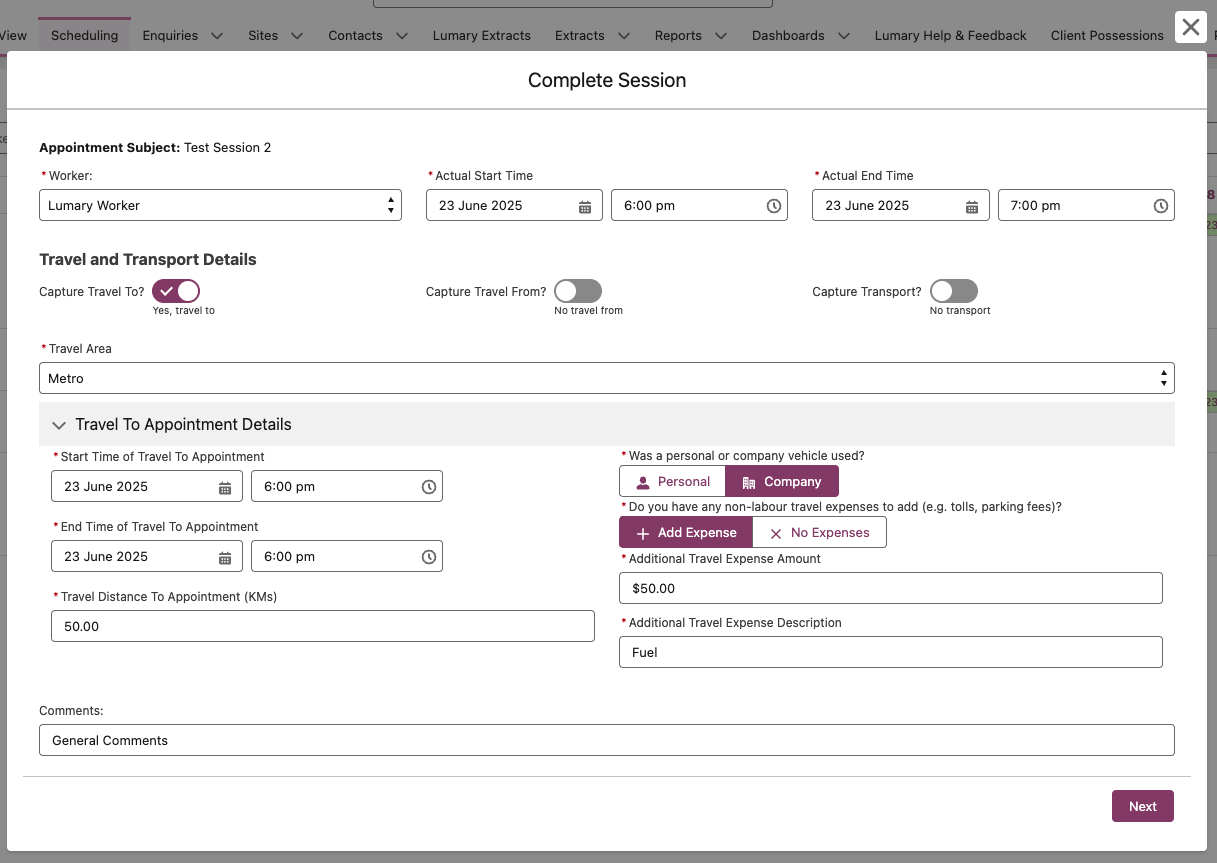Open calendar for End Time of Travel To Appointment

pos(225,557)
